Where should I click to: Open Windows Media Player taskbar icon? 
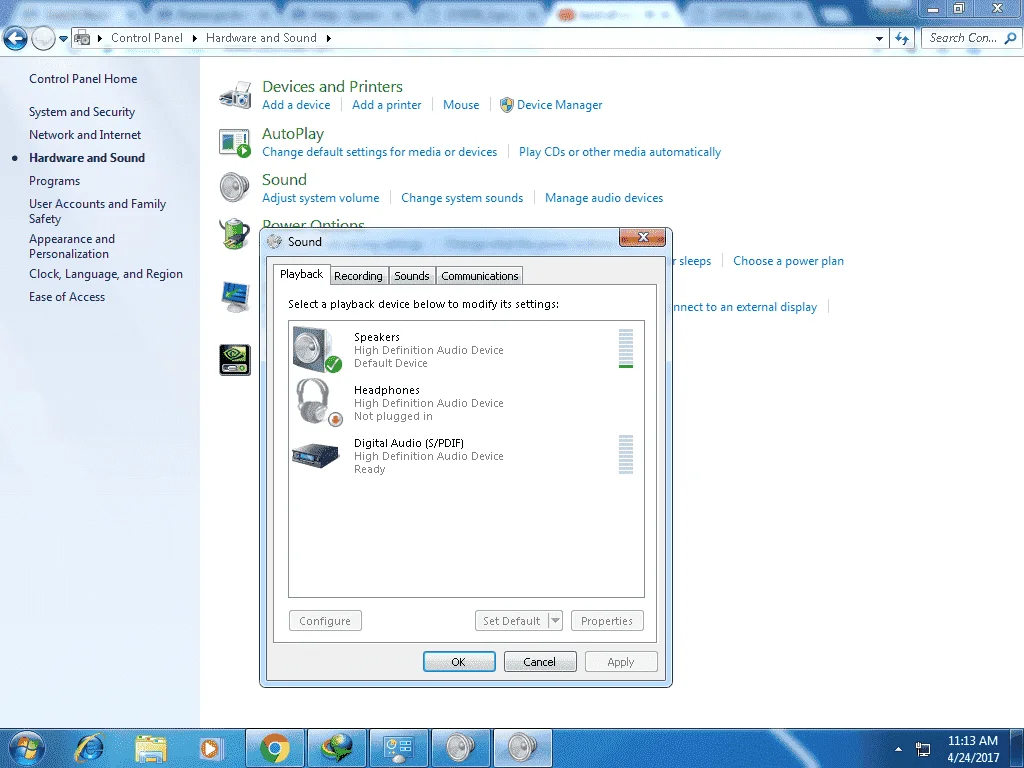pyautogui.click(x=211, y=748)
